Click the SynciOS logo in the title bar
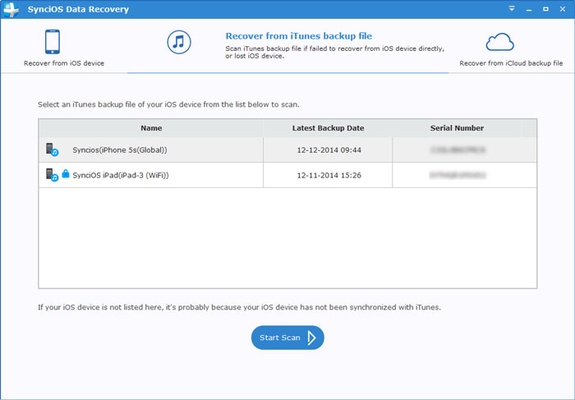Screen dimensions: 575x400 [x=11, y=9]
